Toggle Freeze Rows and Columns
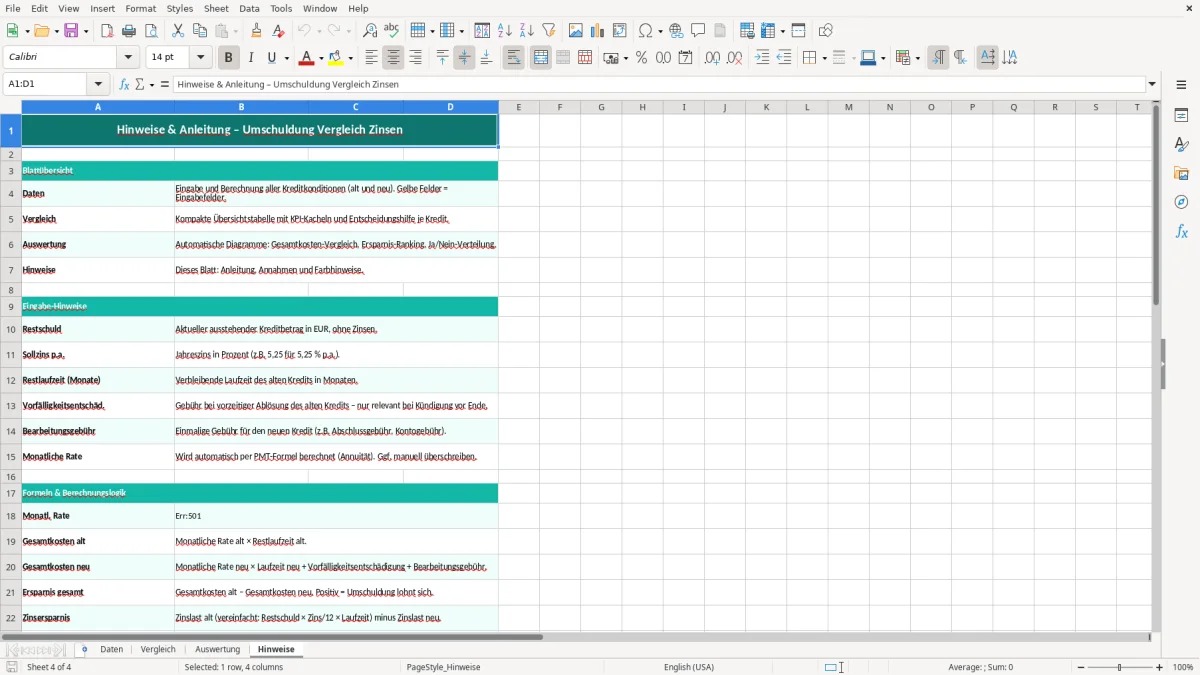The image size is (1200, 675). click(767, 31)
